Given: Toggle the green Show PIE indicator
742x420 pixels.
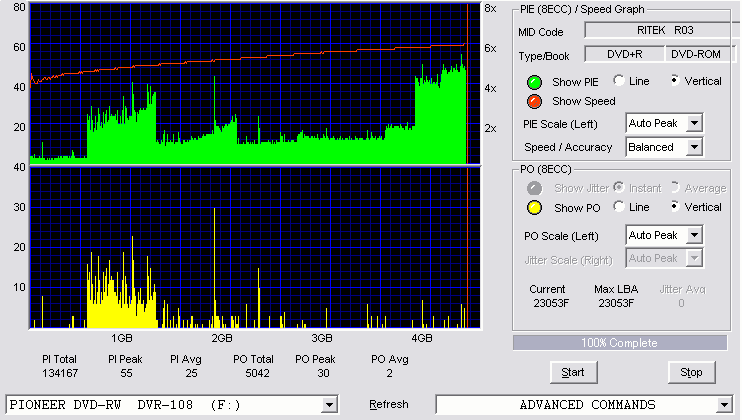Looking at the screenshot, I should point(534,82).
